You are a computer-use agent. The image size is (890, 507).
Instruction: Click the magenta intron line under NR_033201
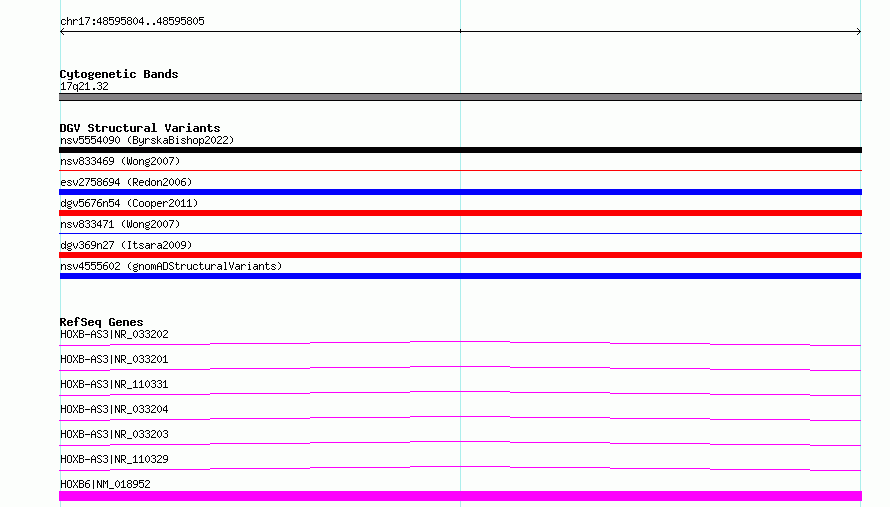coord(460,367)
